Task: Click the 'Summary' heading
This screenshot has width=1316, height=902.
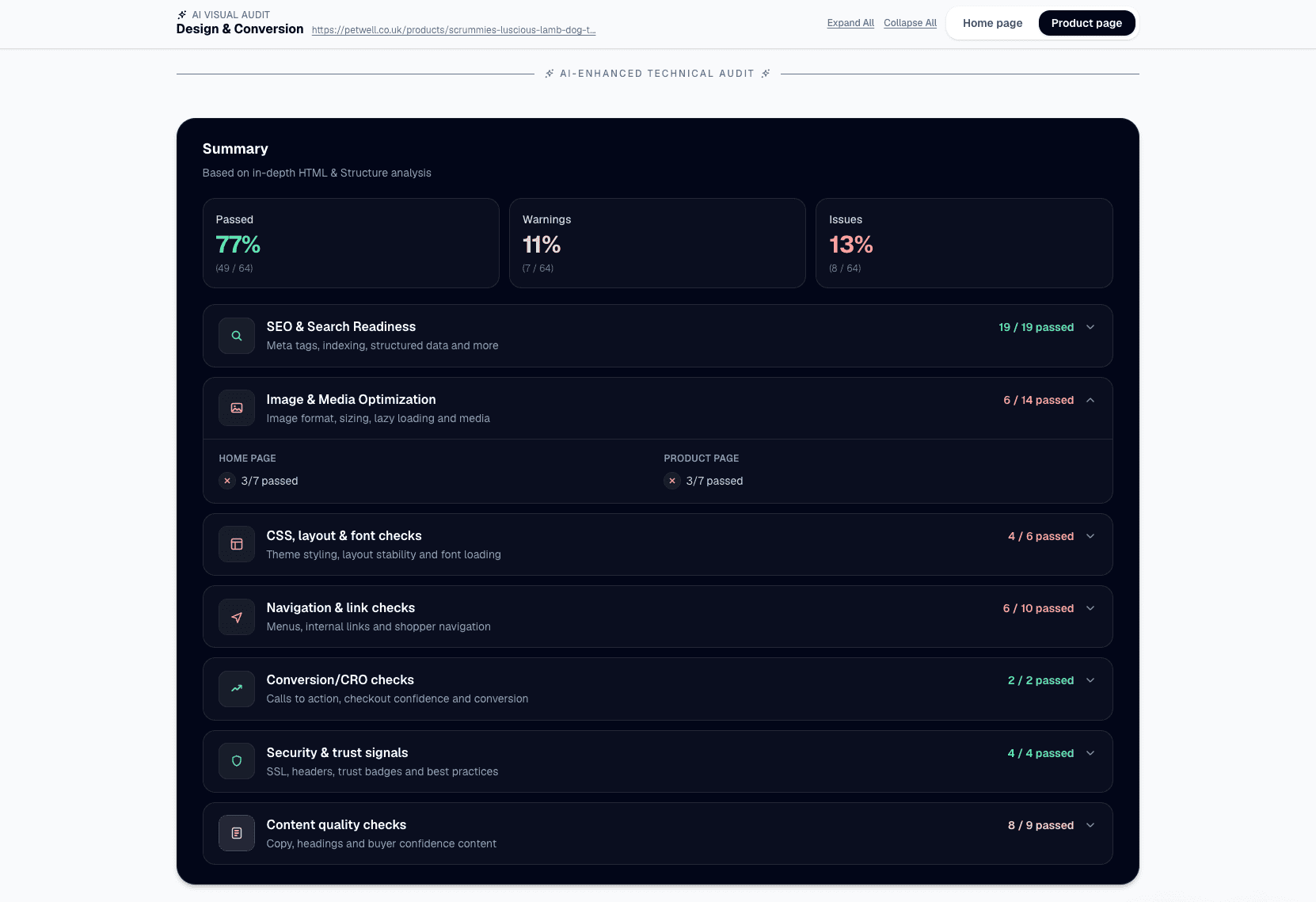Action: click(x=235, y=149)
